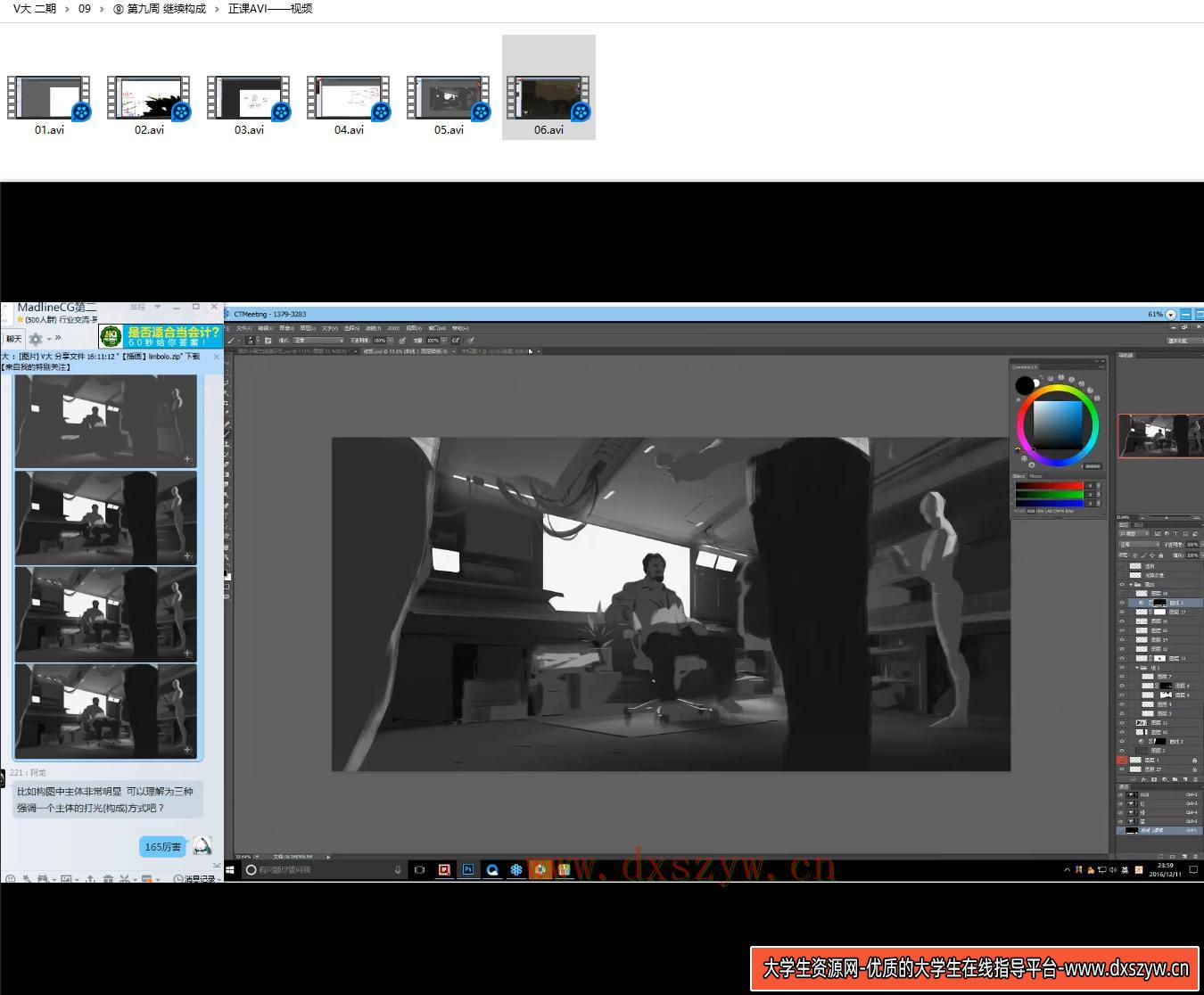Expand breadcrumb chevron after V大 二期
The image size is (1204, 995).
point(67,9)
